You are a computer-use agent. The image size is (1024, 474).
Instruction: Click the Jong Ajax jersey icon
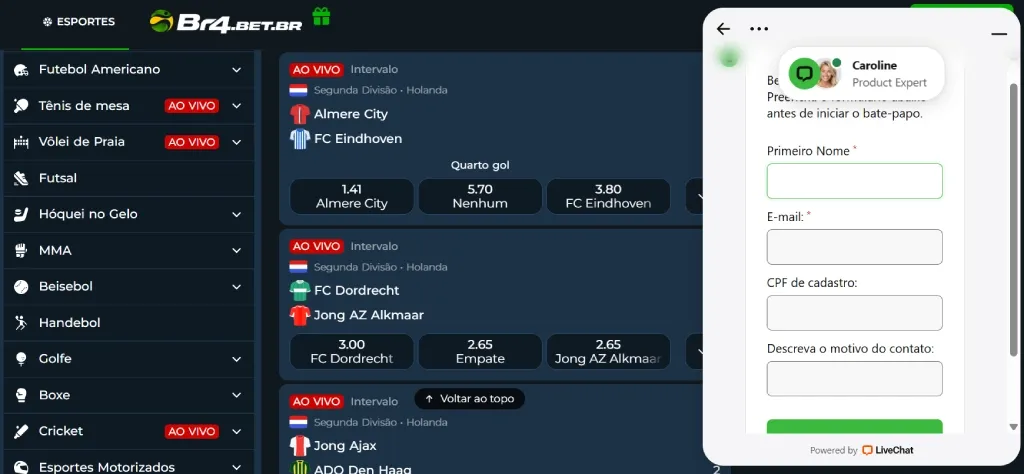[299, 446]
